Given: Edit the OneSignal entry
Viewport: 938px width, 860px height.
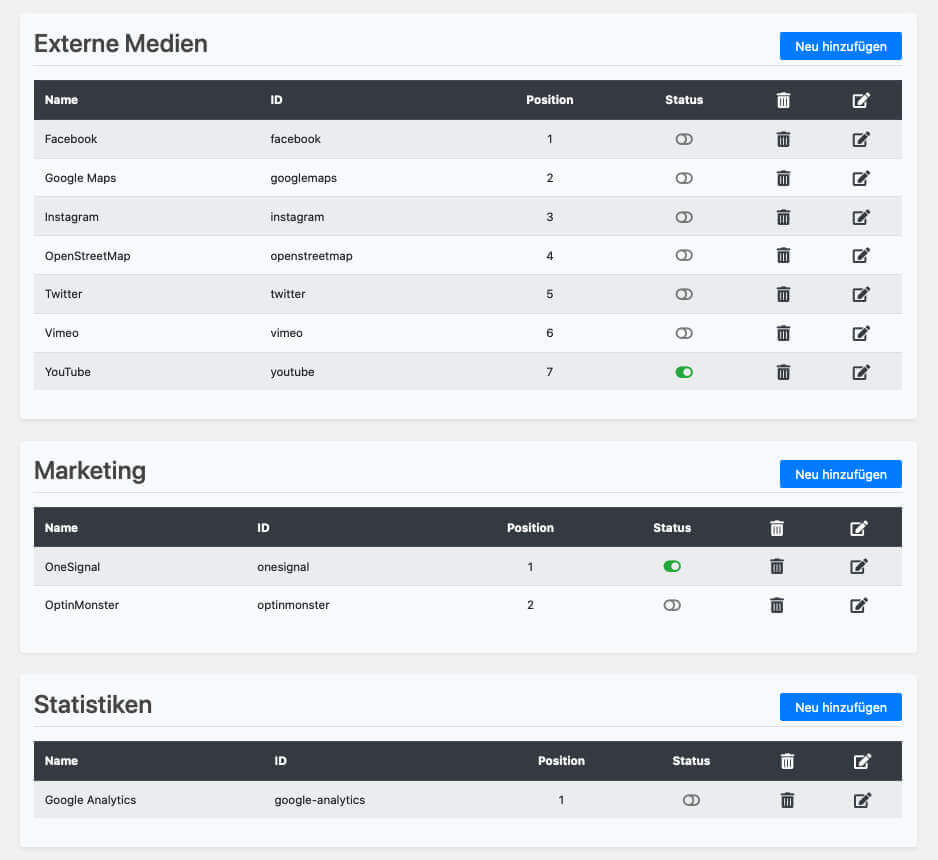Looking at the screenshot, I should 859,566.
